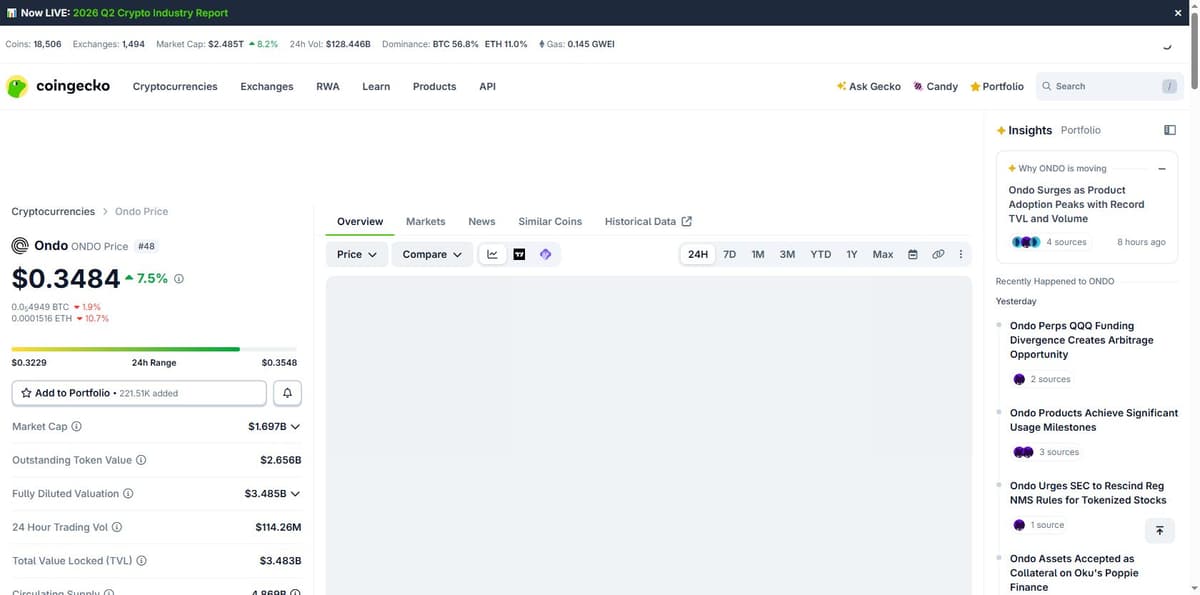This screenshot has width=1200, height=595.
Task: Click Add to Portfolio button
Action: [139, 393]
